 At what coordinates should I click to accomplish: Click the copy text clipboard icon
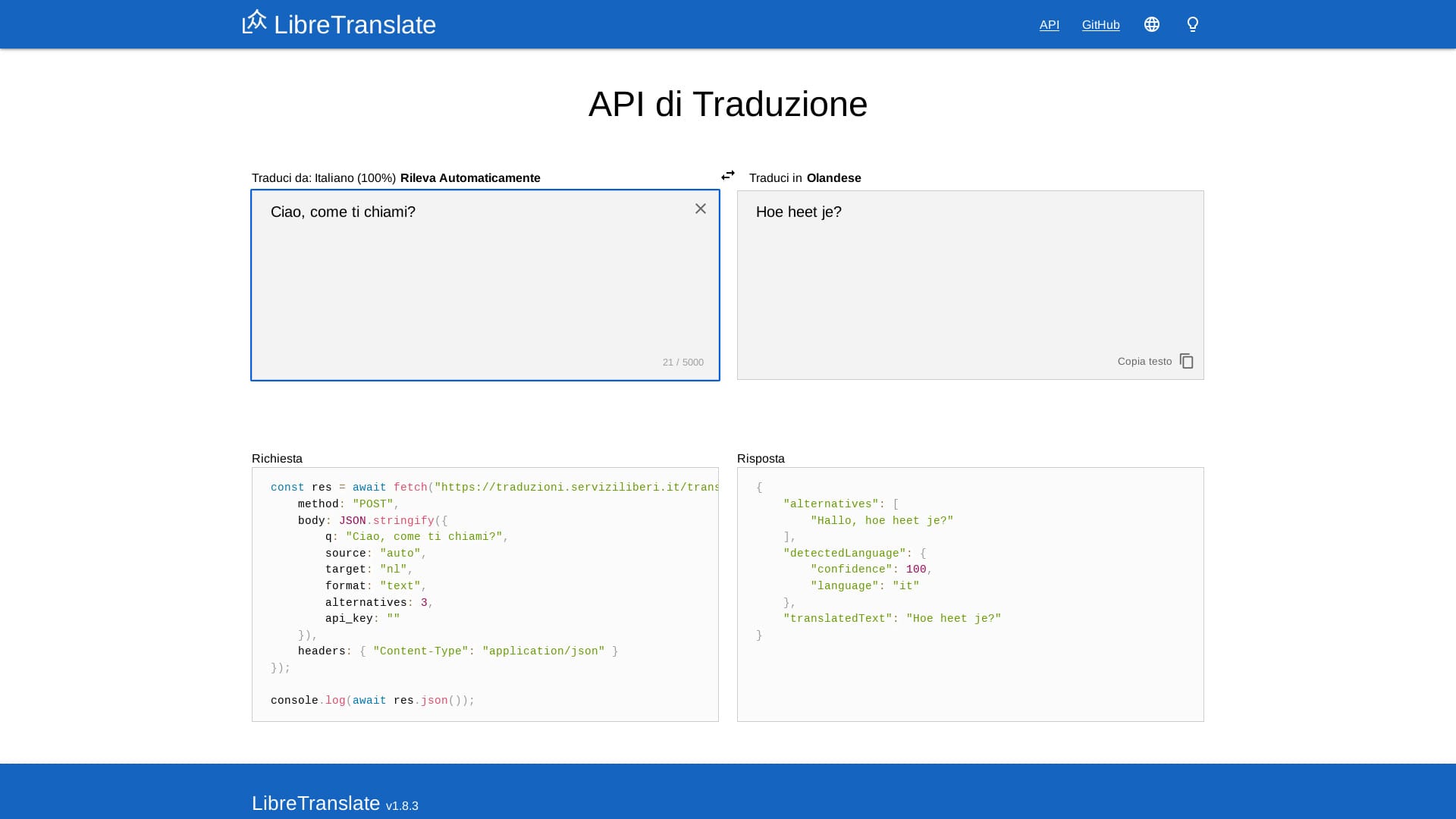[x=1187, y=362]
